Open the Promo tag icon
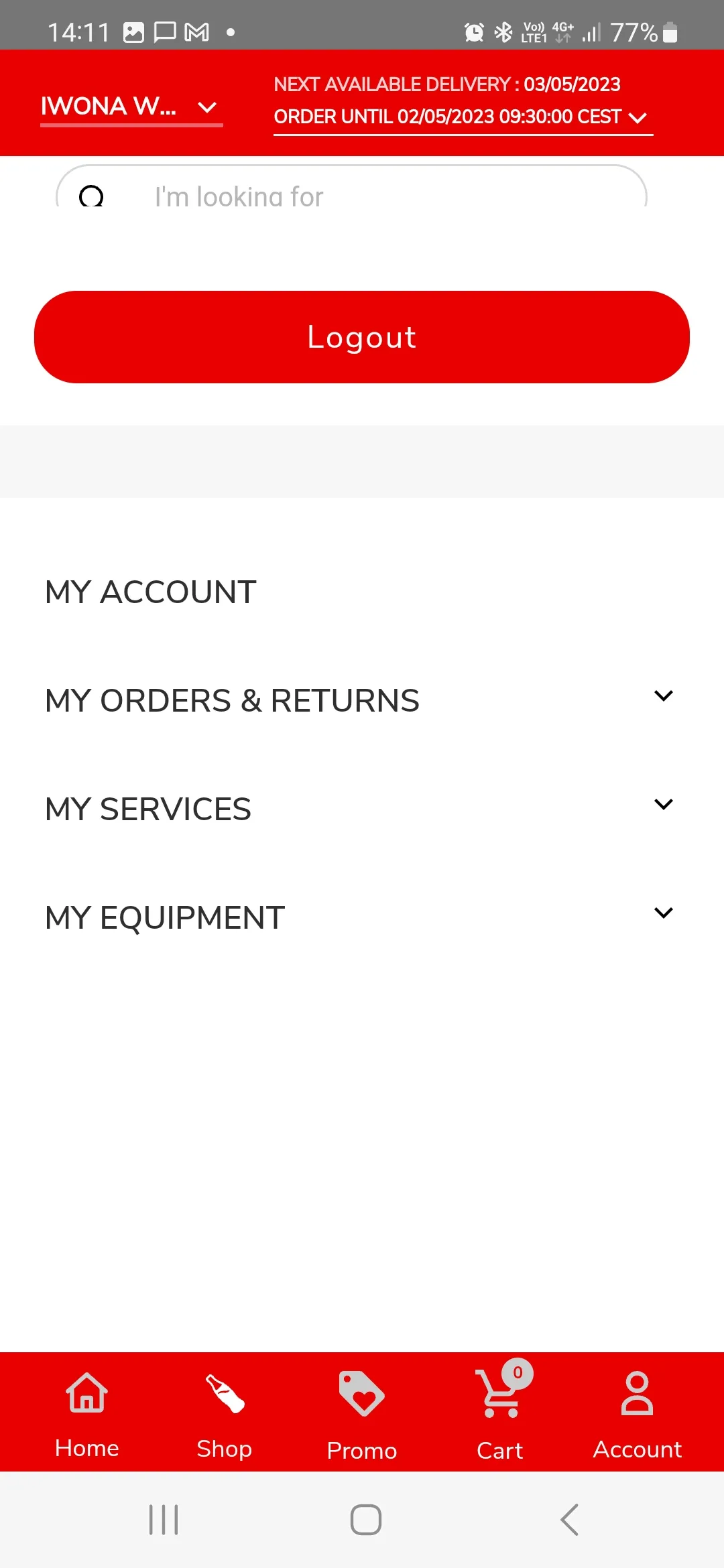The width and height of the screenshot is (724, 1568). 361,1394
